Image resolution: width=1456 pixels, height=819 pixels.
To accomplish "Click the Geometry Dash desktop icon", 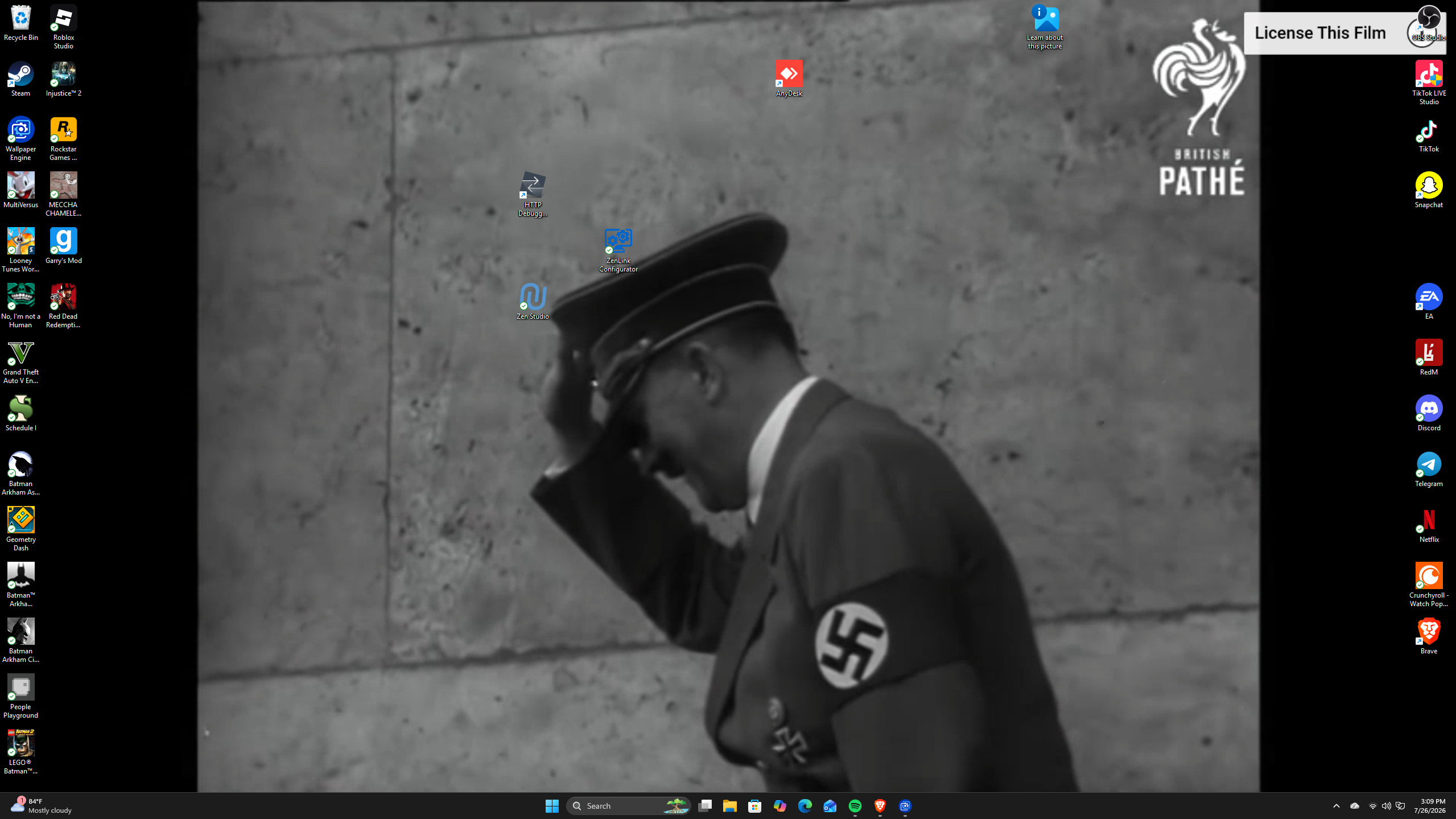I will tap(21, 529).
